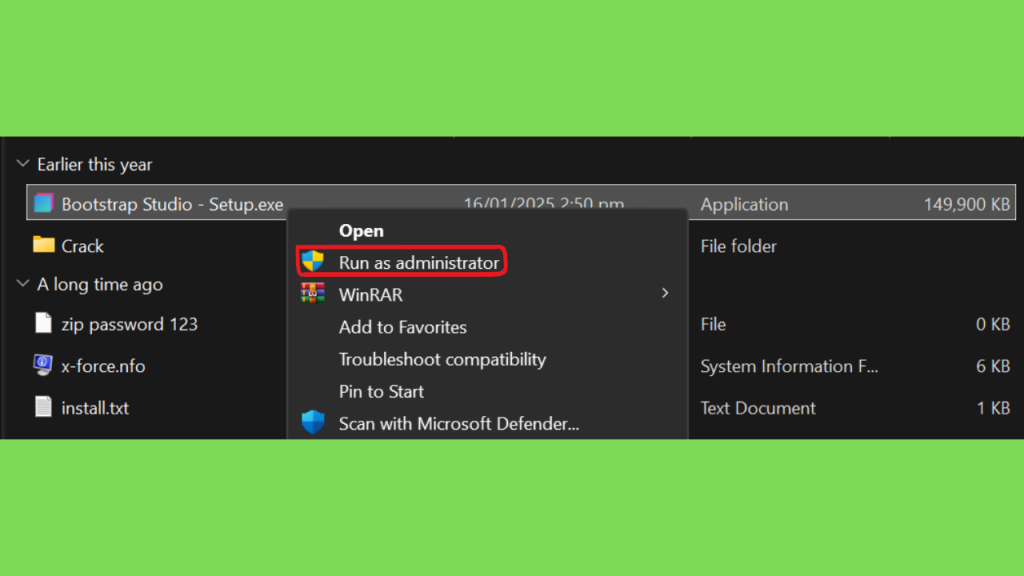This screenshot has width=1024, height=576.
Task: Collapse the A long time ago group
Action: [x=24, y=283]
